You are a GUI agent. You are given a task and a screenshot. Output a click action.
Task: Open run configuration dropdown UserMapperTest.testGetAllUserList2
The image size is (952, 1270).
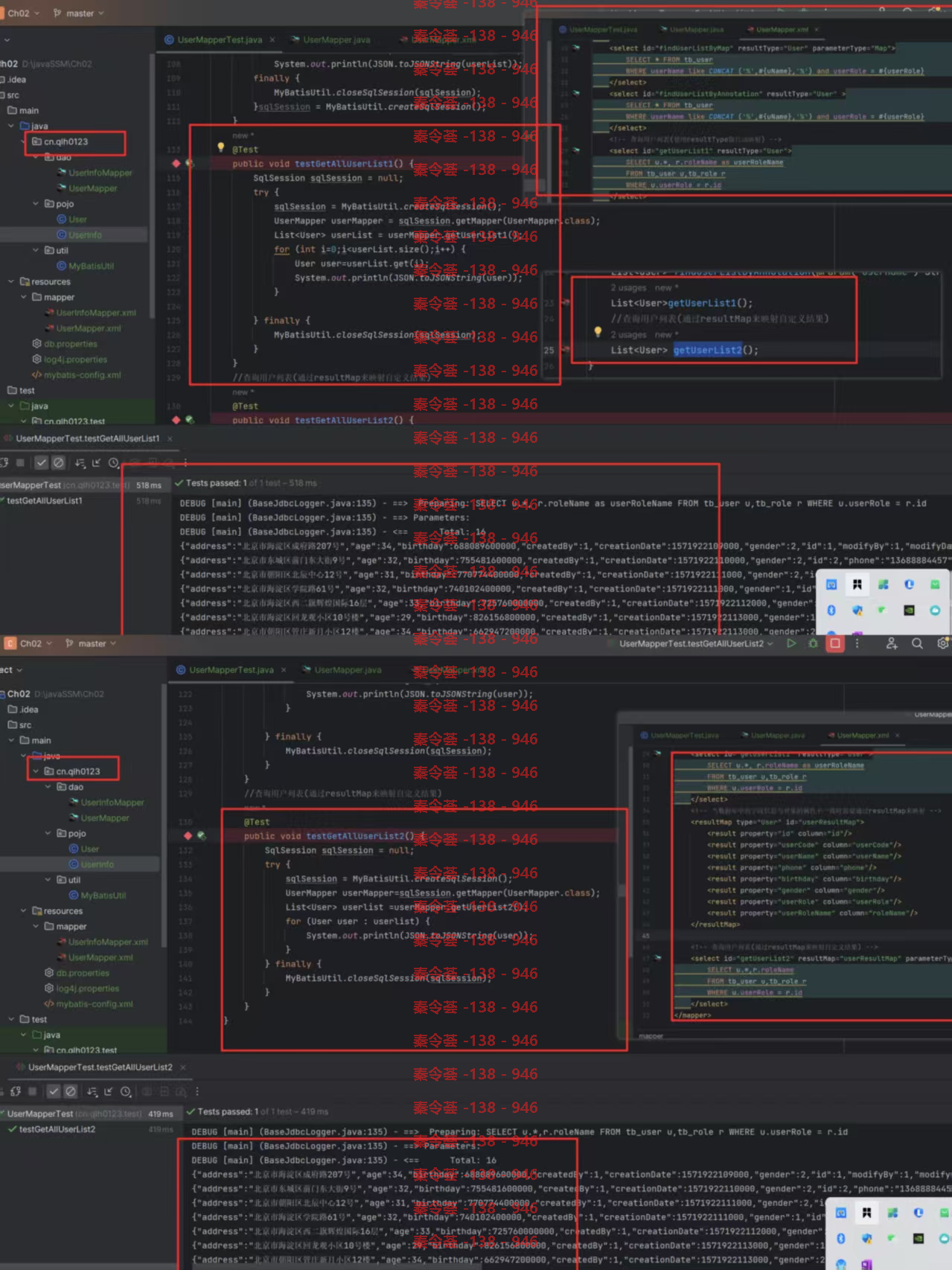click(x=696, y=644)
